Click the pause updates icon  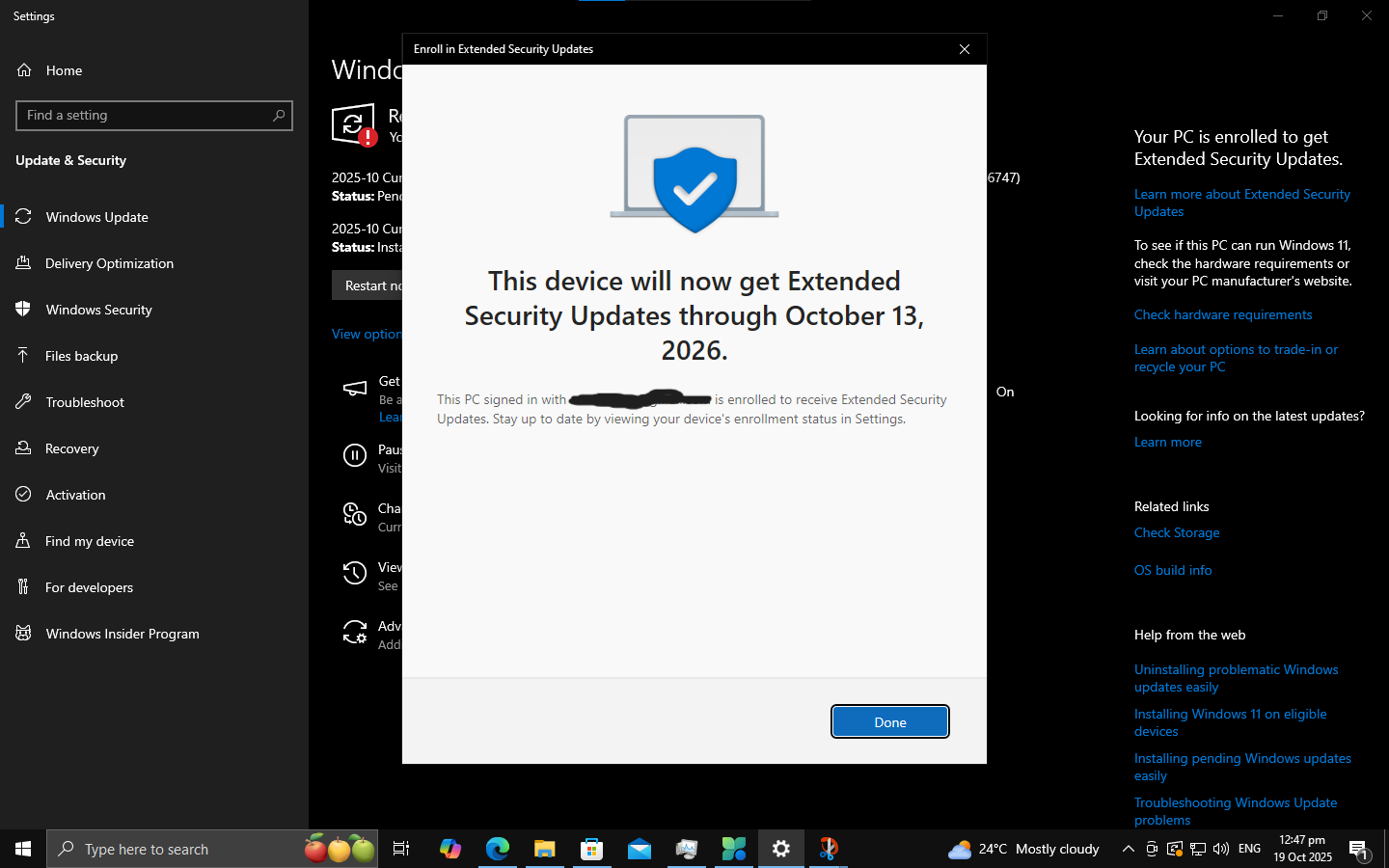pyautogui.click(x=355, y=456)
